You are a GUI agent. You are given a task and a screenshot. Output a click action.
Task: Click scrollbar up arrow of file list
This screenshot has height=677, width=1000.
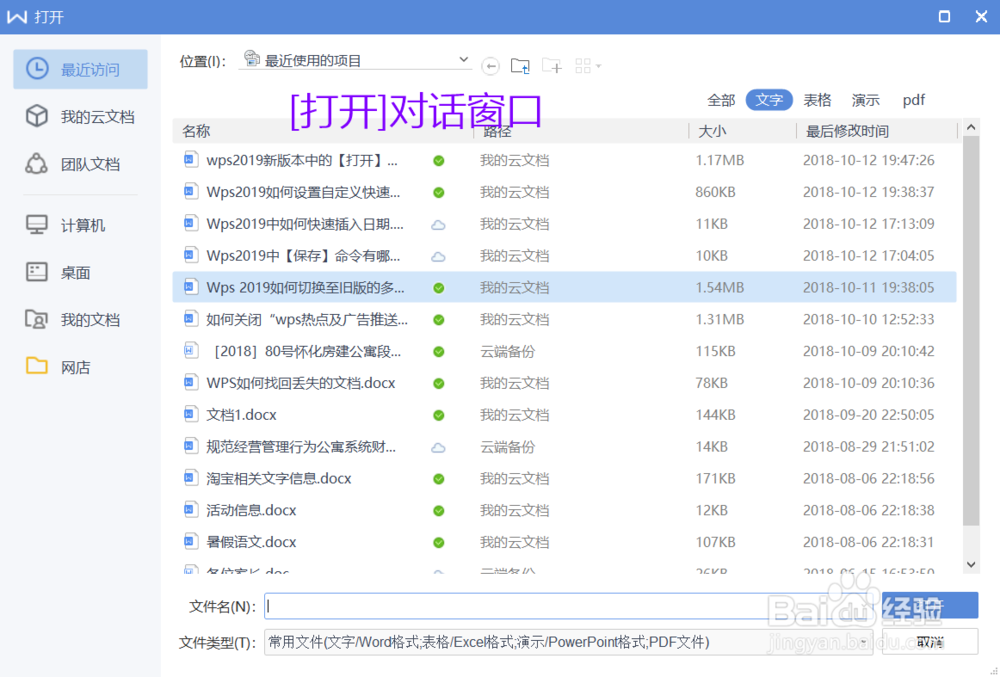[971, 127]
